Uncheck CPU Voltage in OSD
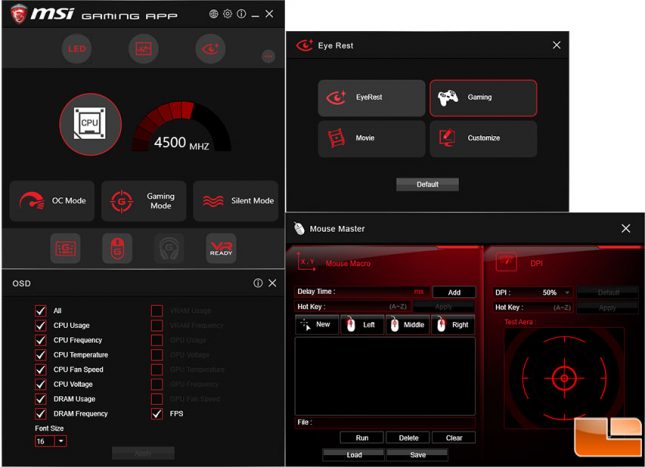The image size is (645, 467). click(40, 384)
